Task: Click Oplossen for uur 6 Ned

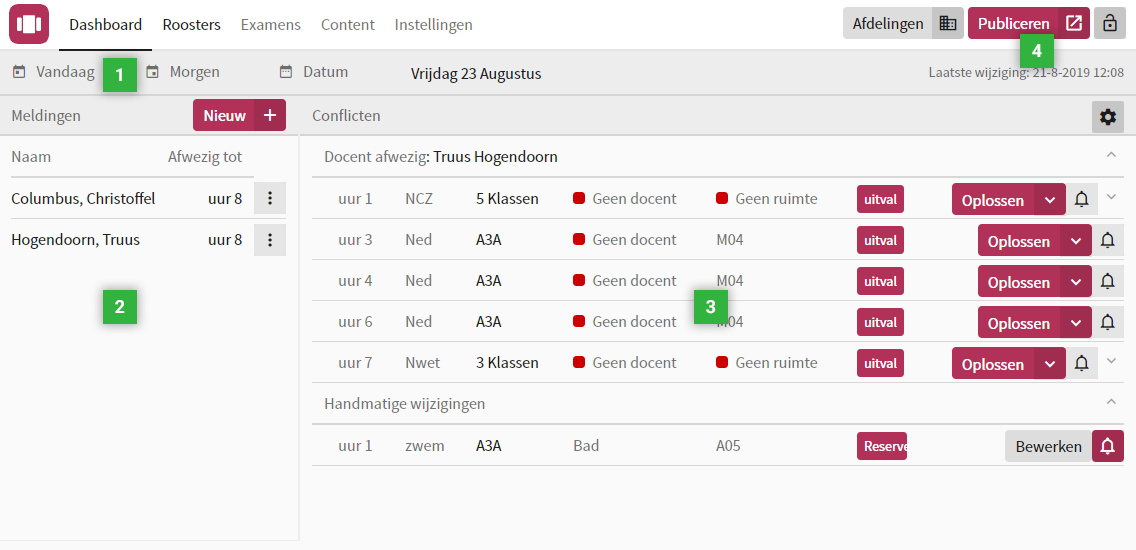Action: [1018, 323]
